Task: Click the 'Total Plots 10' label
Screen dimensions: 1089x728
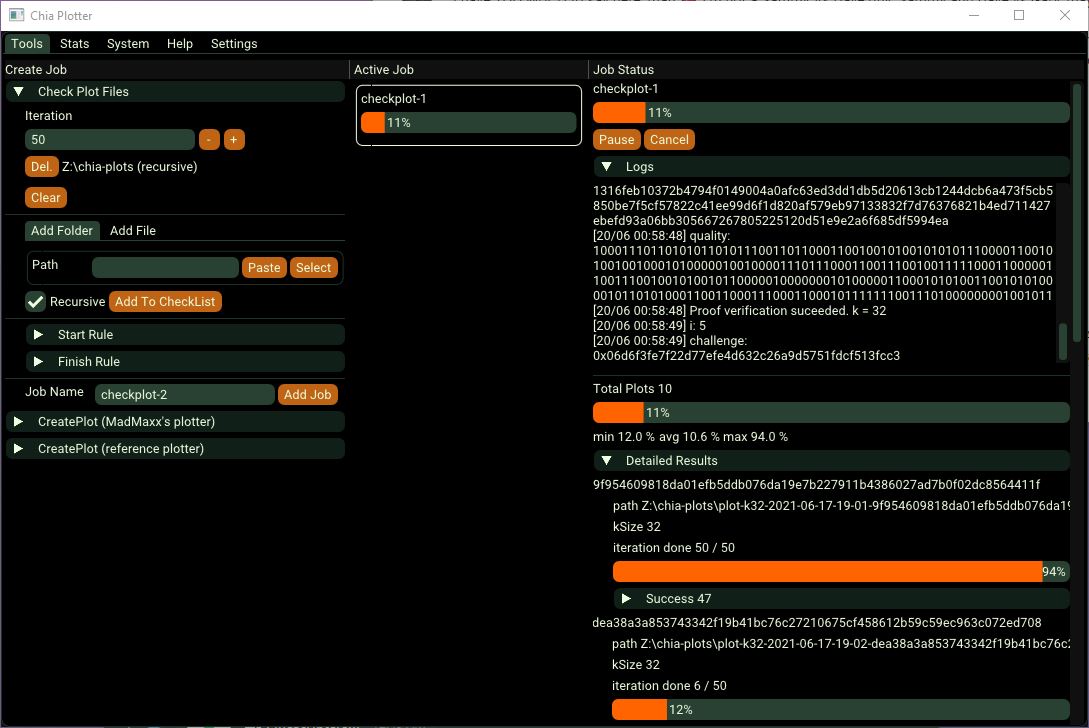Action: point(633,388)
